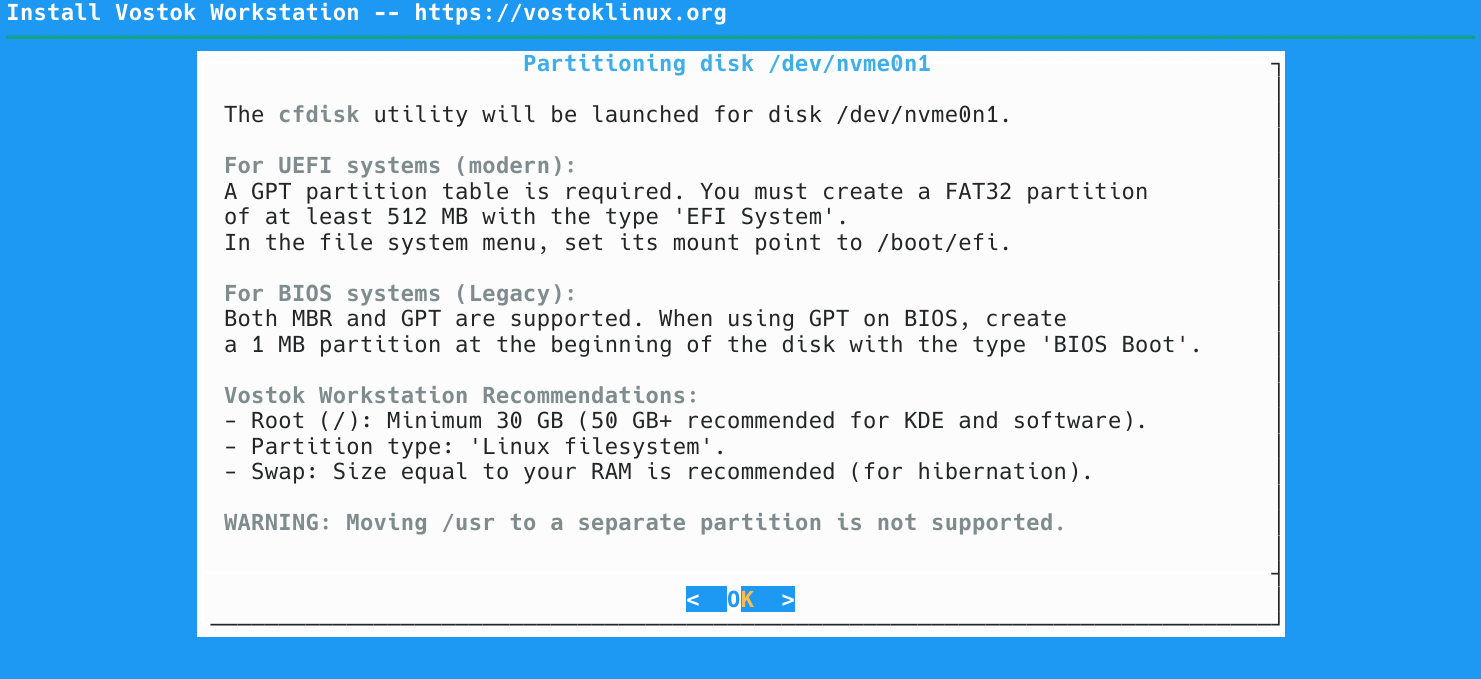Click the GPT partition table required line
Viewport: 1481px width, 679px height.
(685, 191)
